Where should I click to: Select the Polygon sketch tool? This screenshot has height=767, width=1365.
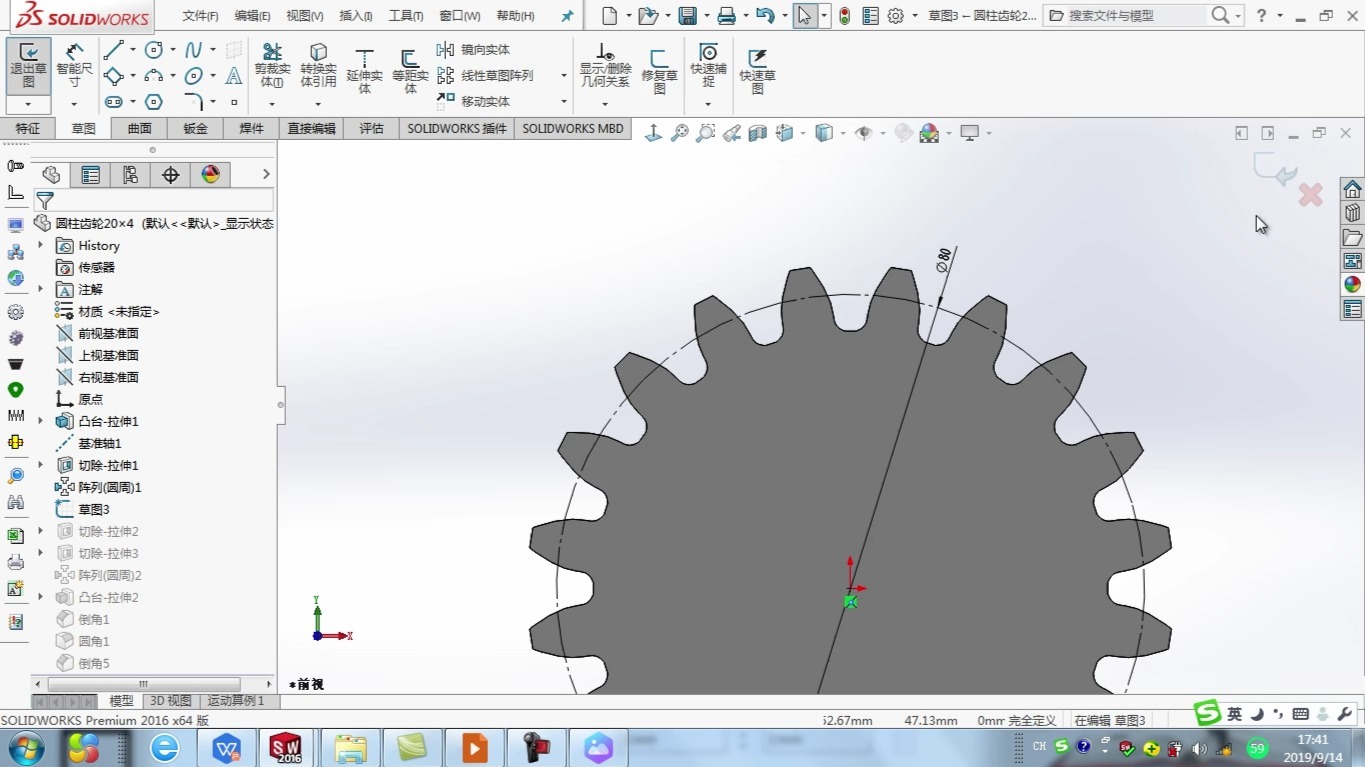click(x=154, y=102)
